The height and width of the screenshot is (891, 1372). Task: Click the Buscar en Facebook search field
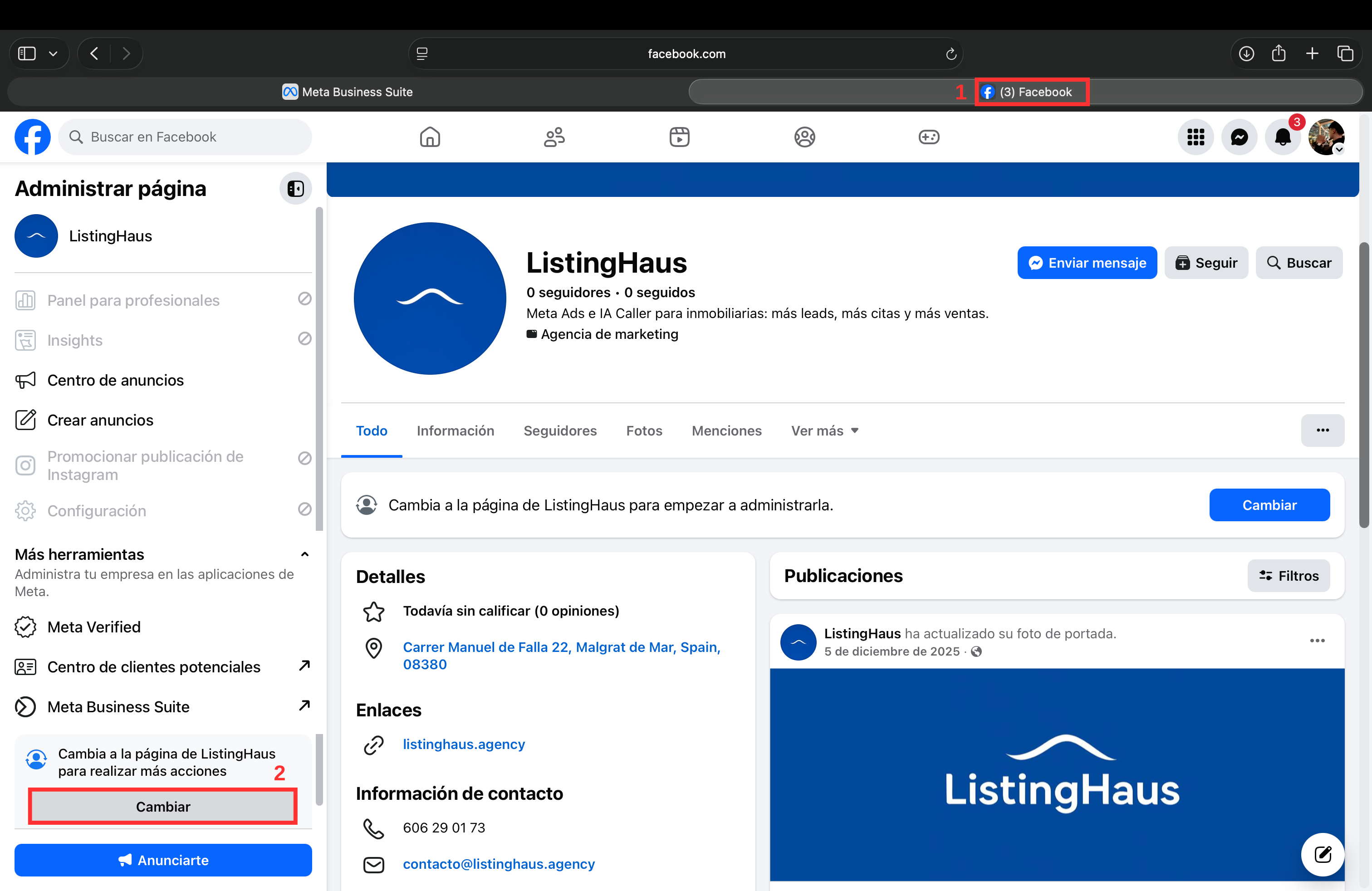pyautogui.click(x=185, y=137)
